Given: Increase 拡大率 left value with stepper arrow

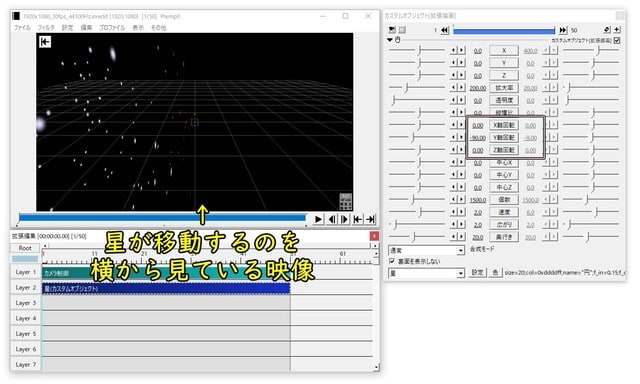Looking at the screenshot, I should (461, 88).
